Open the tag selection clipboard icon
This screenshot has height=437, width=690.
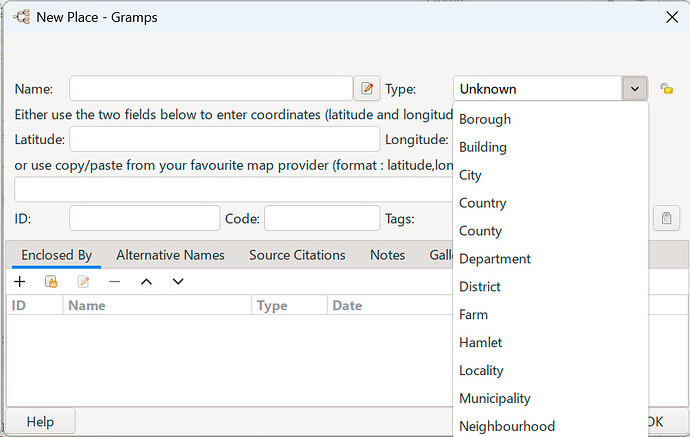(666, 218)
